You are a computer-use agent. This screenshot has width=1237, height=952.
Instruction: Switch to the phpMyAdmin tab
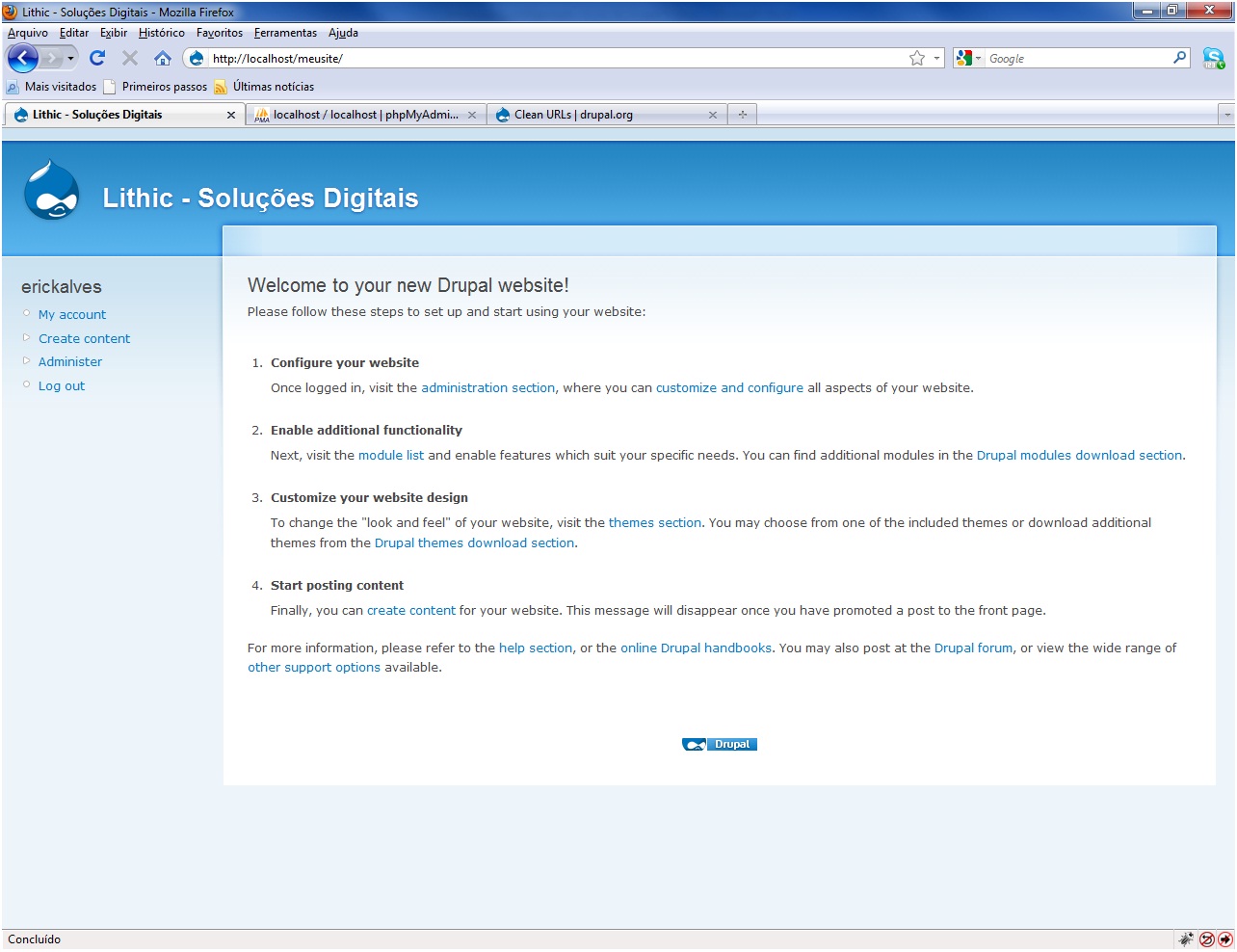364,115
